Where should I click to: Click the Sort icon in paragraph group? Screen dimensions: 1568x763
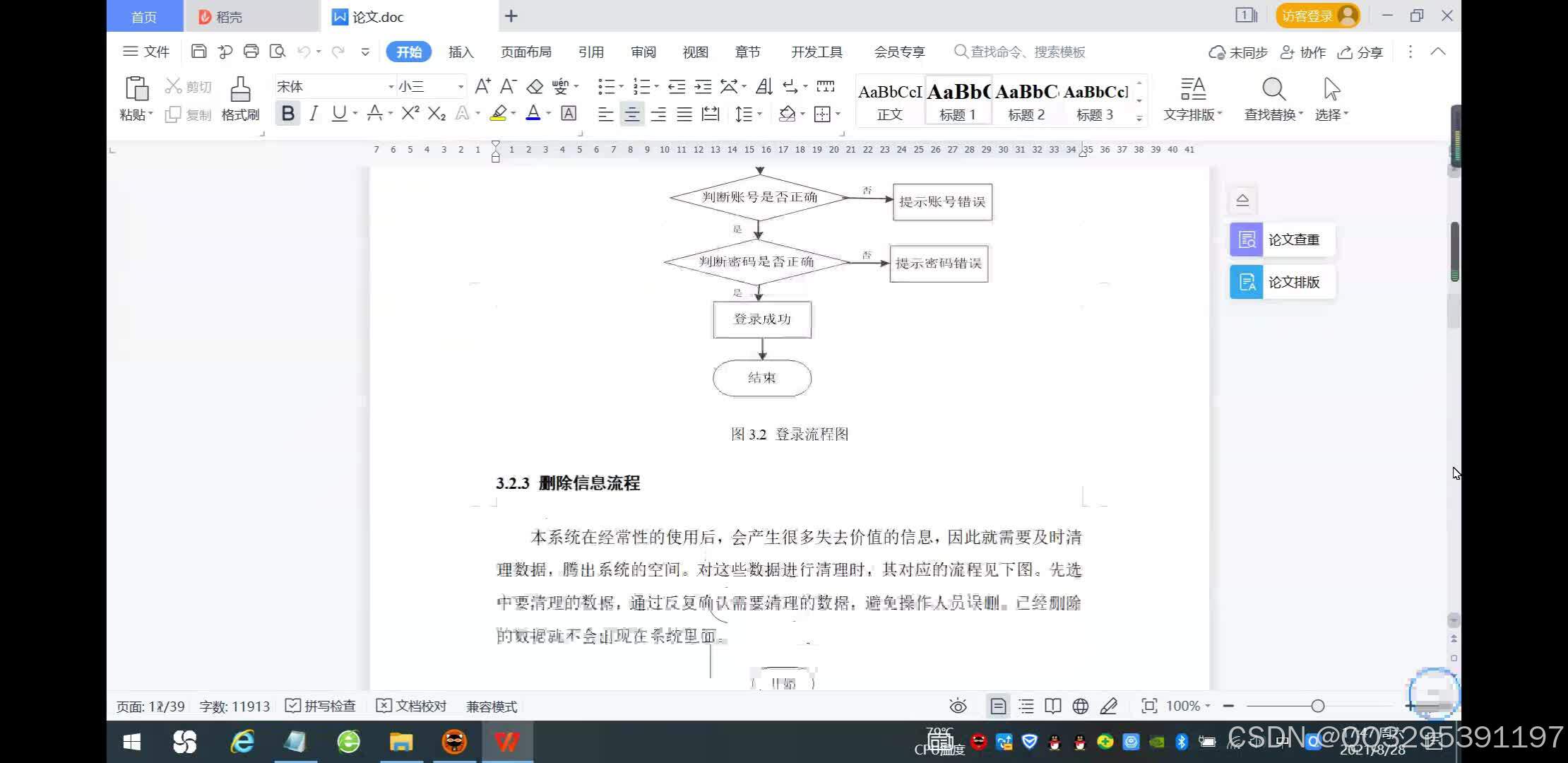point(764,86)
